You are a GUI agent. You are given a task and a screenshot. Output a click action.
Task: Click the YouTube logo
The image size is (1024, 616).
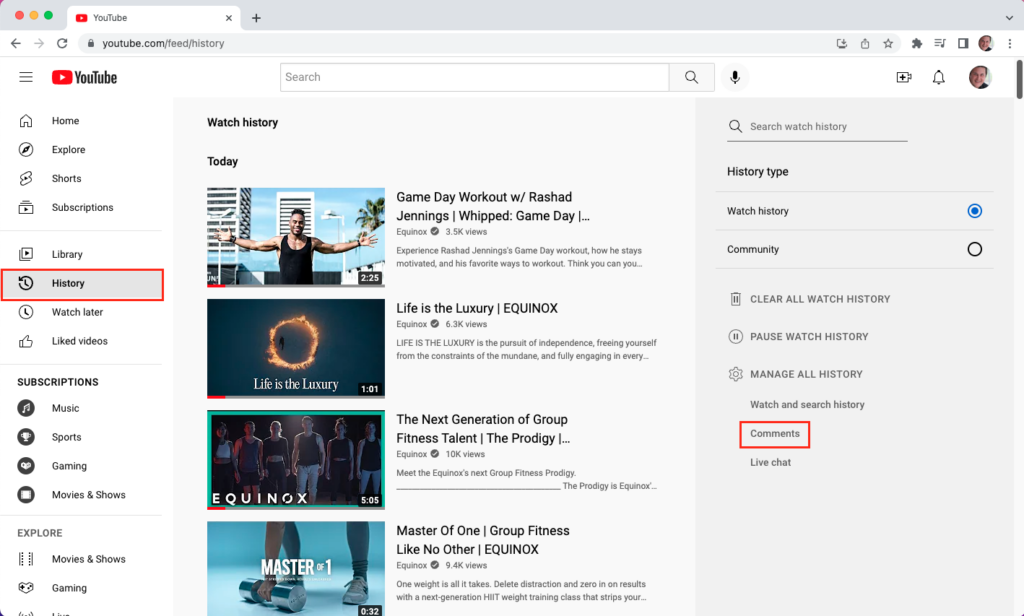coord(85,77)
